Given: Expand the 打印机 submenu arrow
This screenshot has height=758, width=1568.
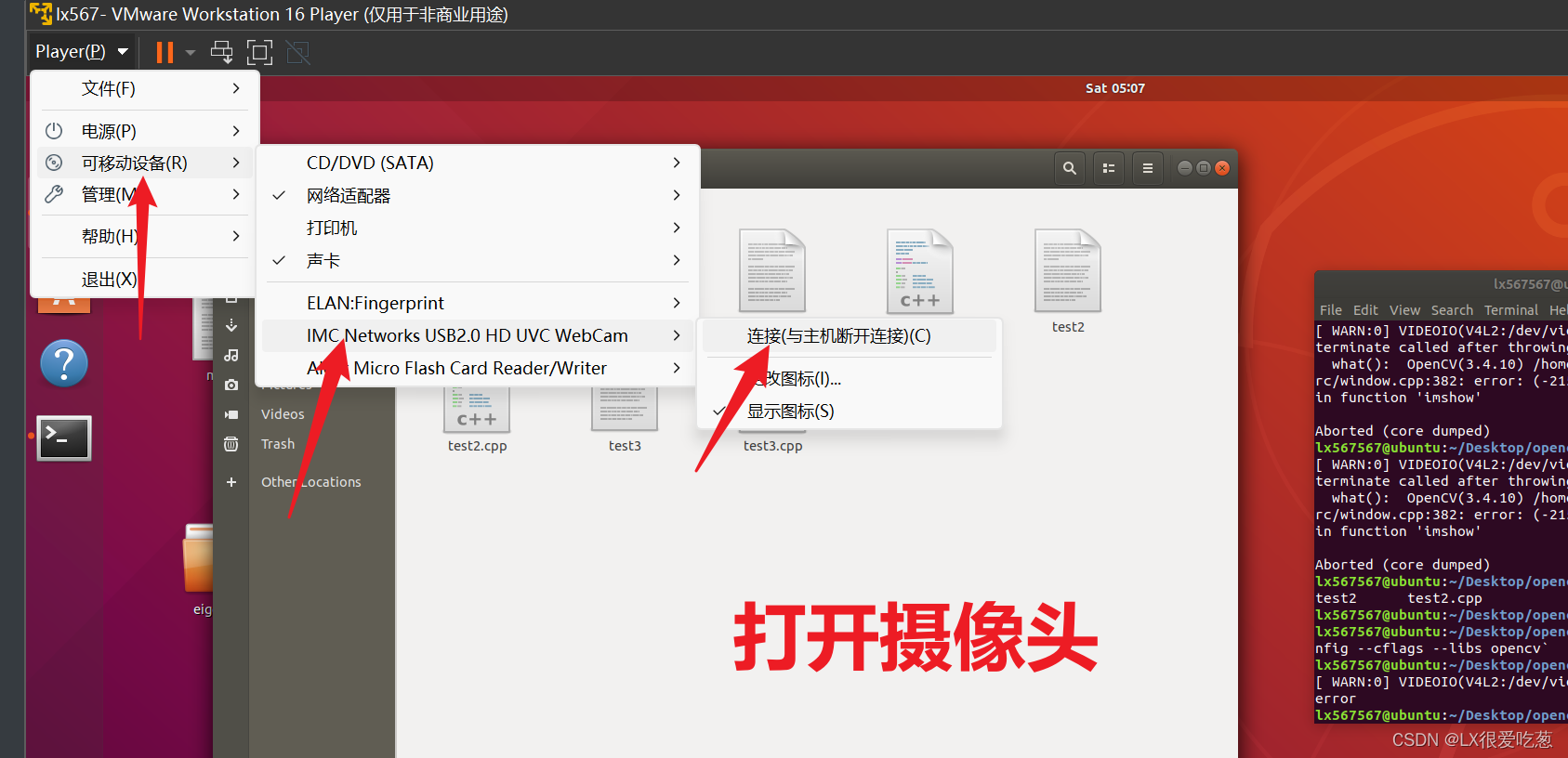Looking at the screenshot, I should tap(676, 228).
